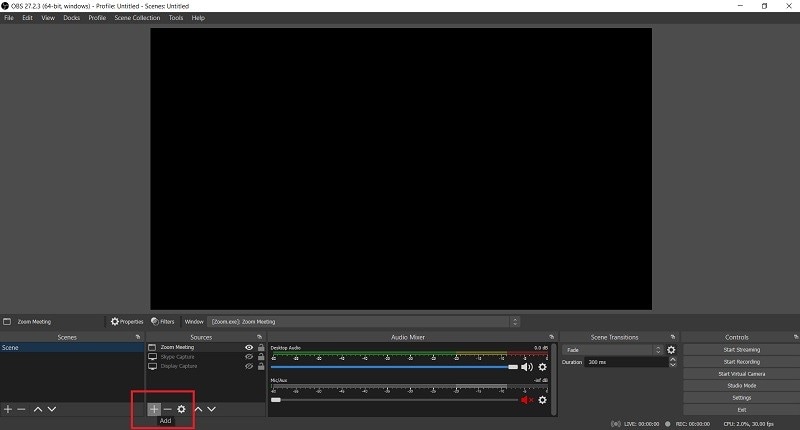Click the Exit button
Viewport: 800px width, 430px height.
741,410
